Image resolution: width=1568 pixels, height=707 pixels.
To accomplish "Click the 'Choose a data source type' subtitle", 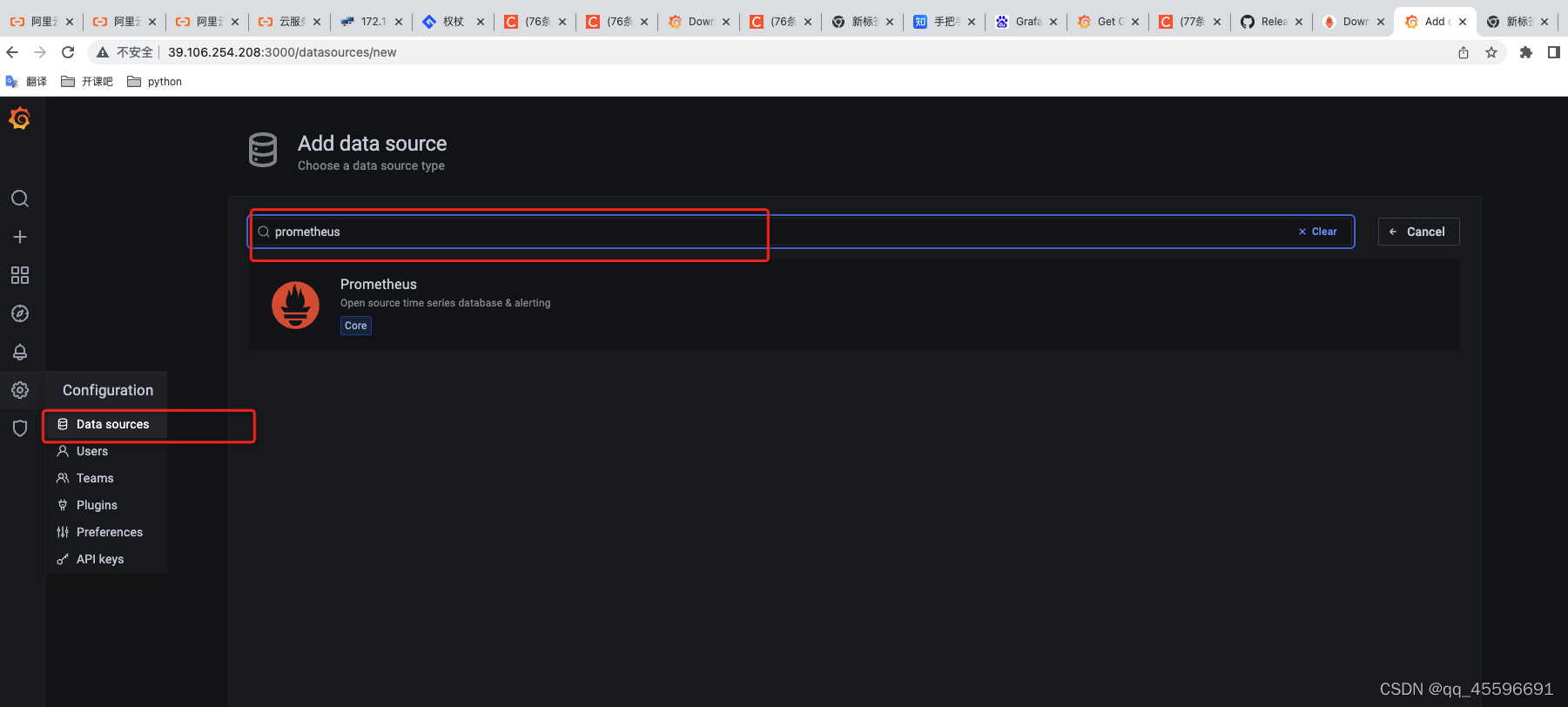I will [x=371, y=165].
